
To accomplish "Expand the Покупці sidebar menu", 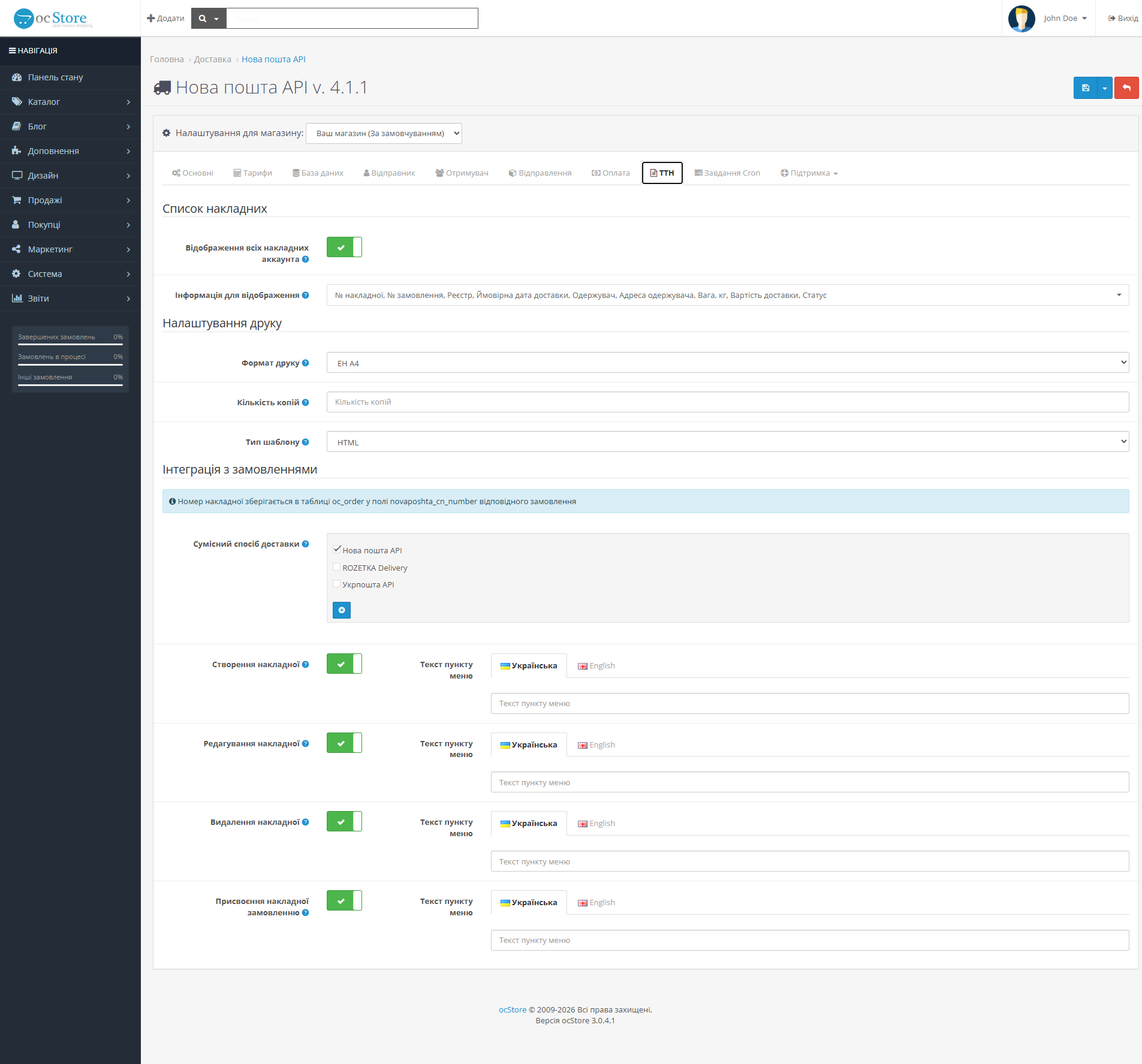I will tap(70, 225).
